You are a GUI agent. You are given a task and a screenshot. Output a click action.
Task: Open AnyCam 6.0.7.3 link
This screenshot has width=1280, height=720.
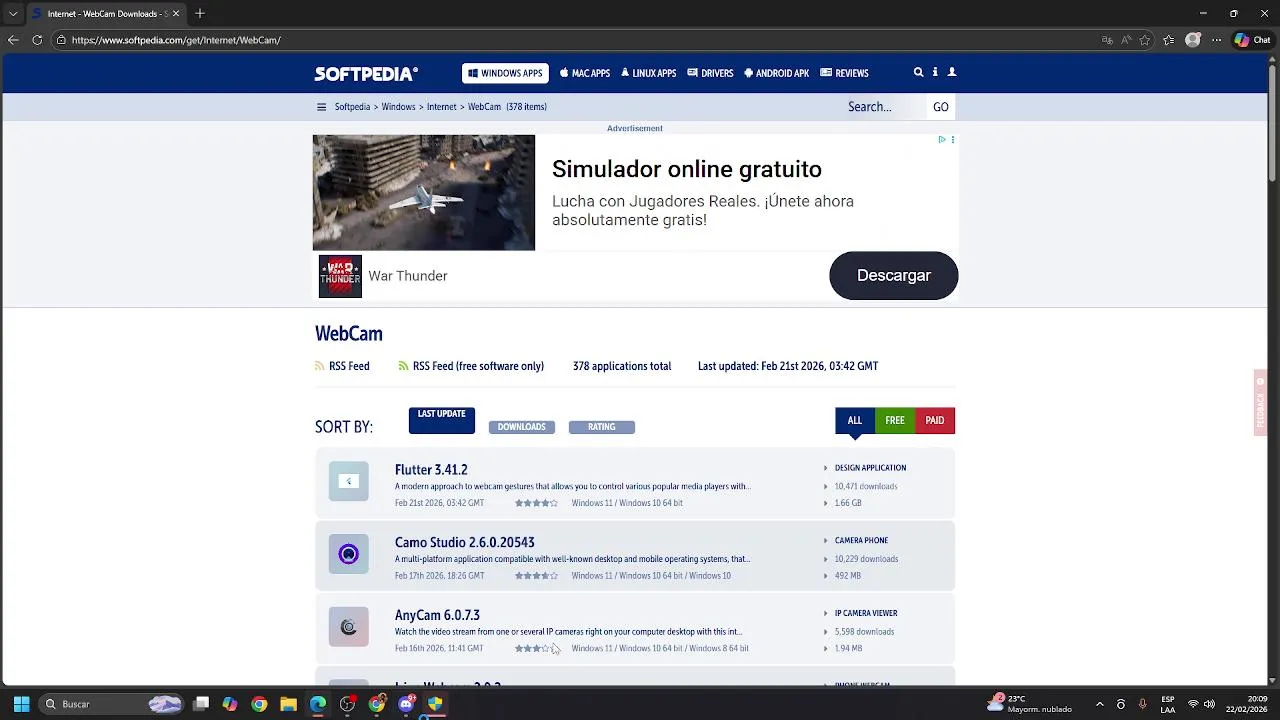click(x=437, y=616)
